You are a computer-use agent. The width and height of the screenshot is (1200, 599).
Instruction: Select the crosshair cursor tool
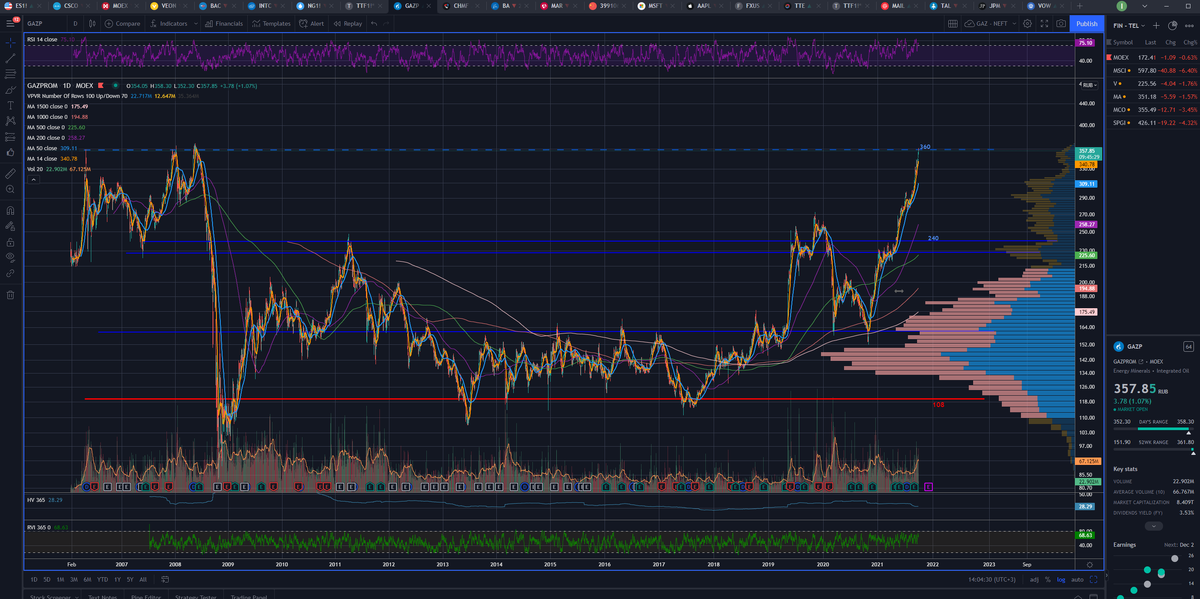point(10,42)
